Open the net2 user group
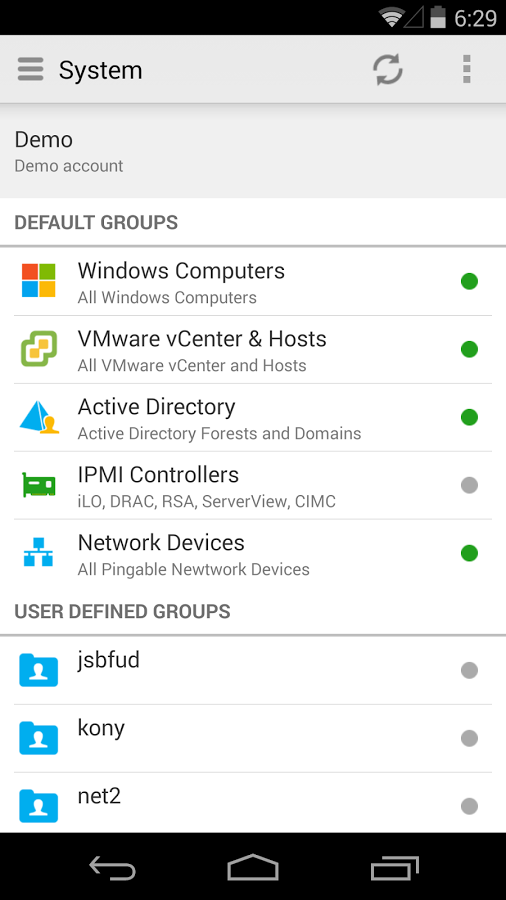 253,803
